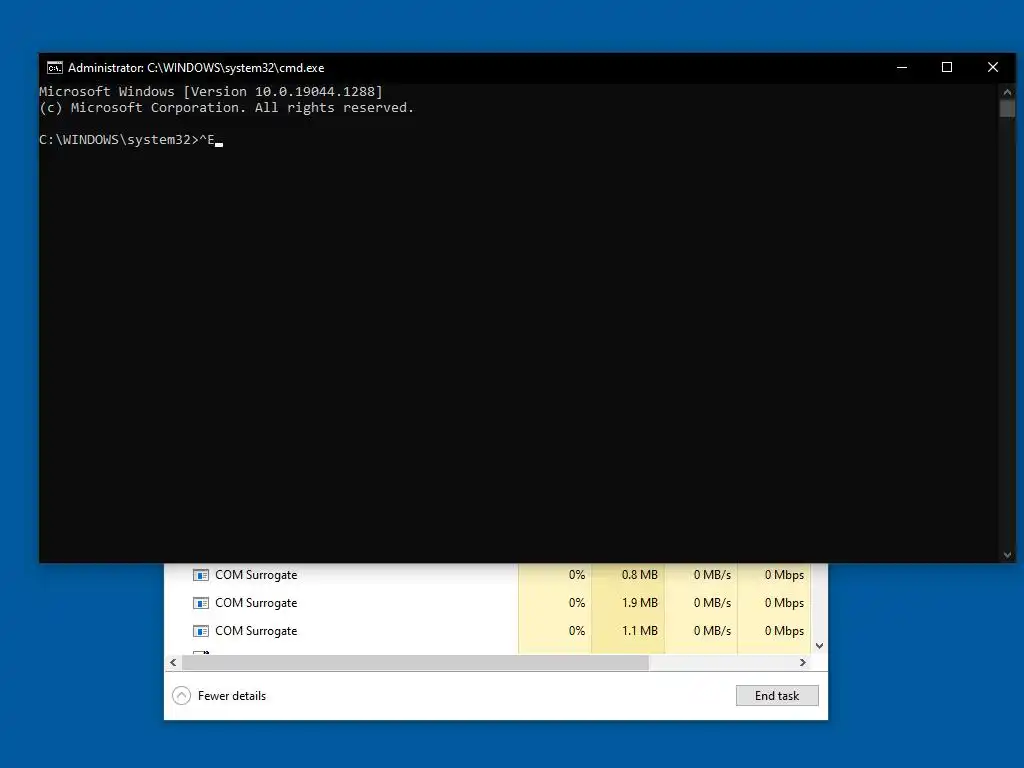Screen dimensions: 1024x768
Task: Click the Command Prompt scroll up arrow
Action: pyautogui.click(x=1007, y=92)
